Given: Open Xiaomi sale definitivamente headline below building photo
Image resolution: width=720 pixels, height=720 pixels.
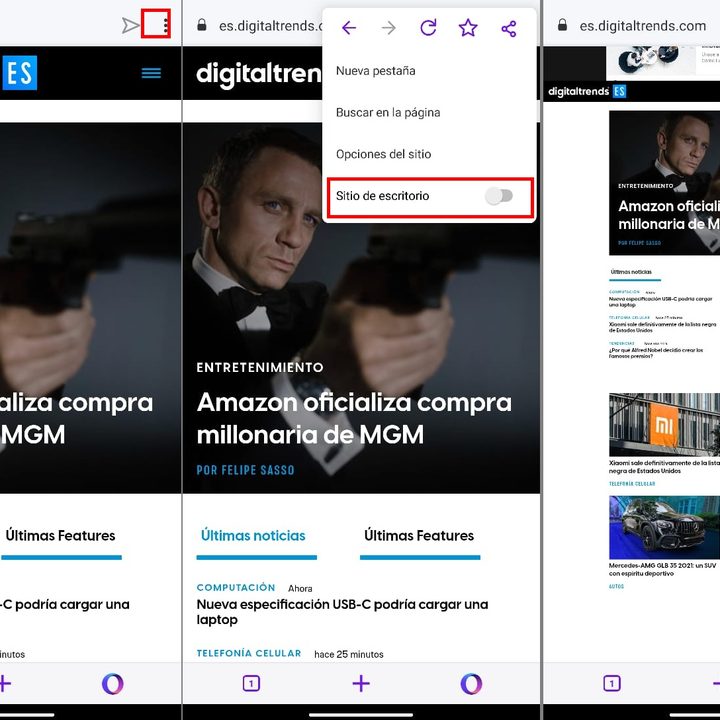Looking at the screenshot, I should (x=664, y=467).
